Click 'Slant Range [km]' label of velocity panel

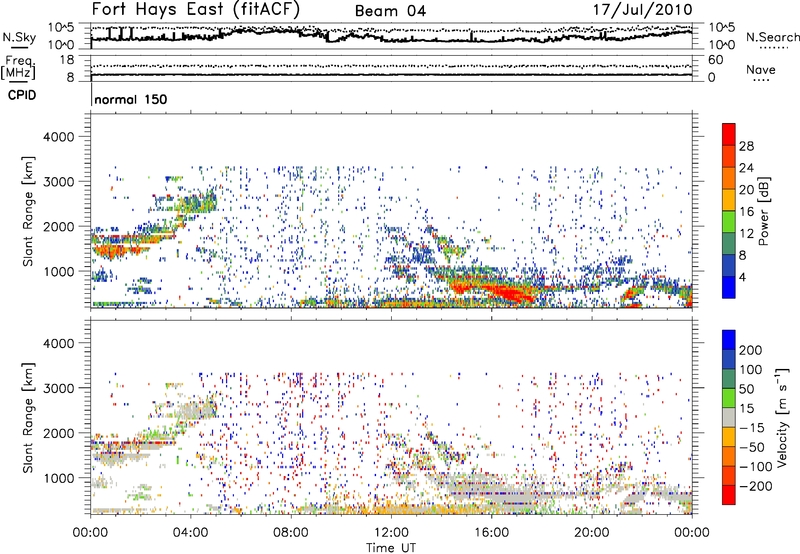click(x=28, y=417)
